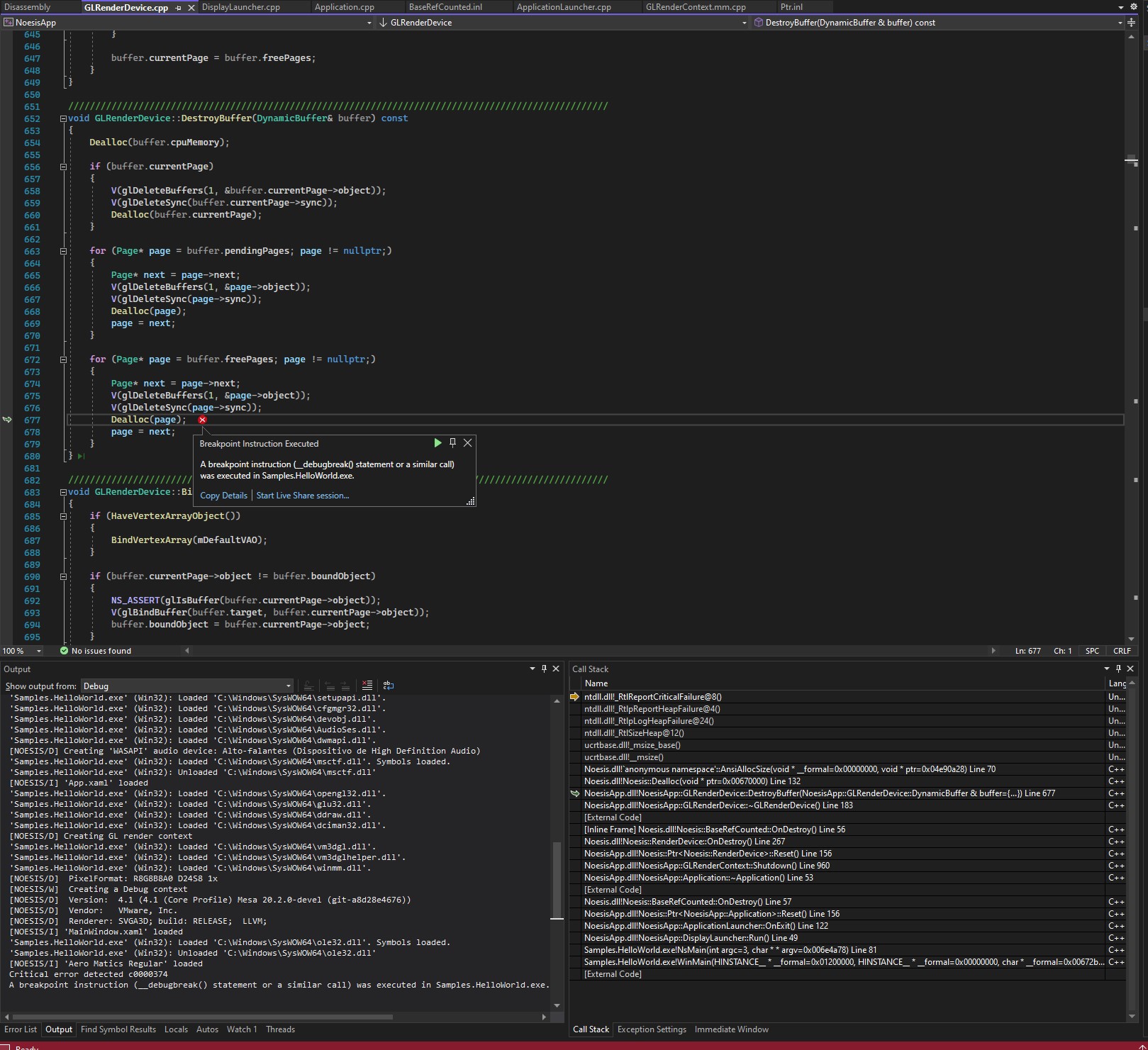
Task: Click red error icon beside Dealloc(page)
Action: pyautogui.click(x=203, y=420)
